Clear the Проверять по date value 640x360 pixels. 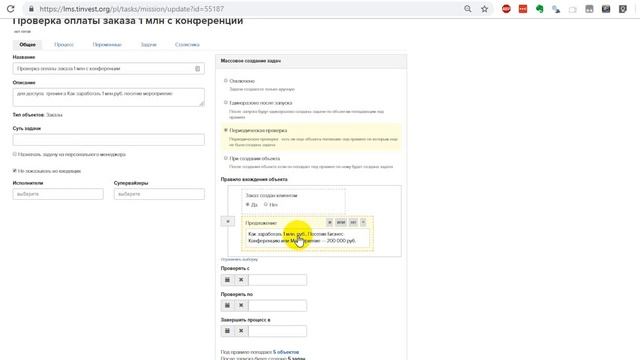point(241,305)
